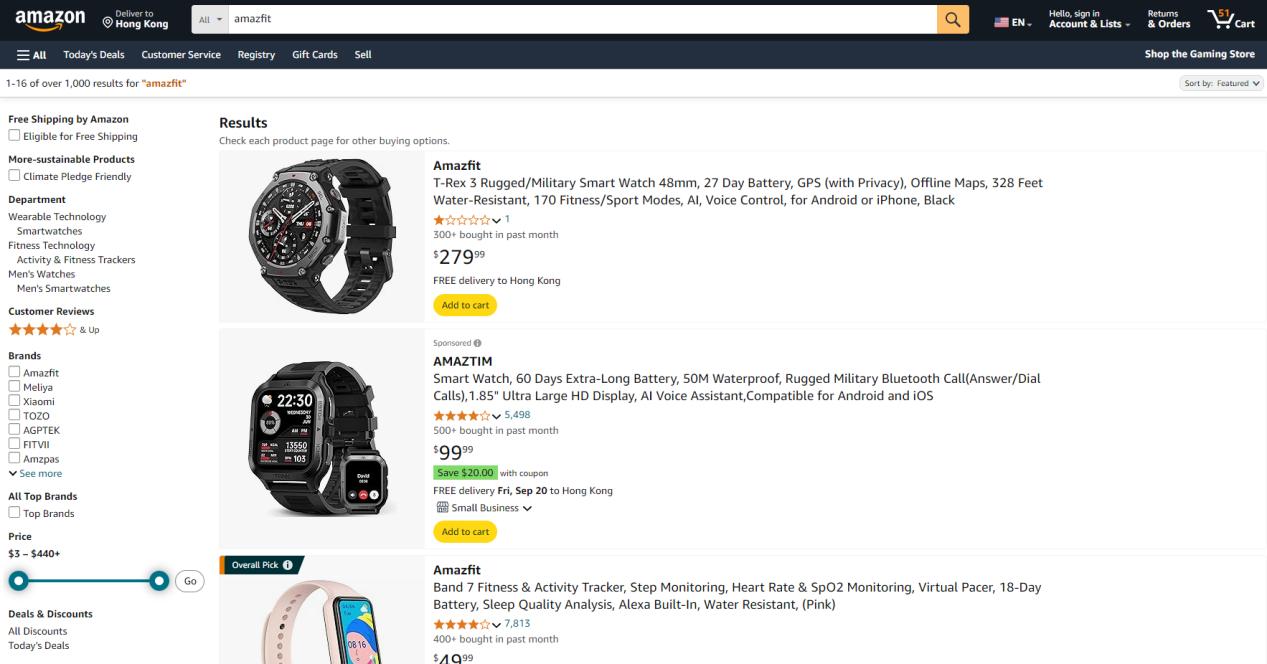Enable the Climate Pledge Friendly checkbox
The width and height of the screenshot is (1267, 664).
[x=14, y=175]
